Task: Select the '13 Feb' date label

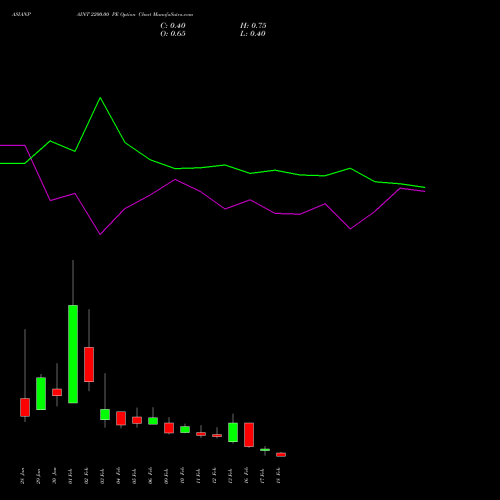Action: [x=231, y=476]
